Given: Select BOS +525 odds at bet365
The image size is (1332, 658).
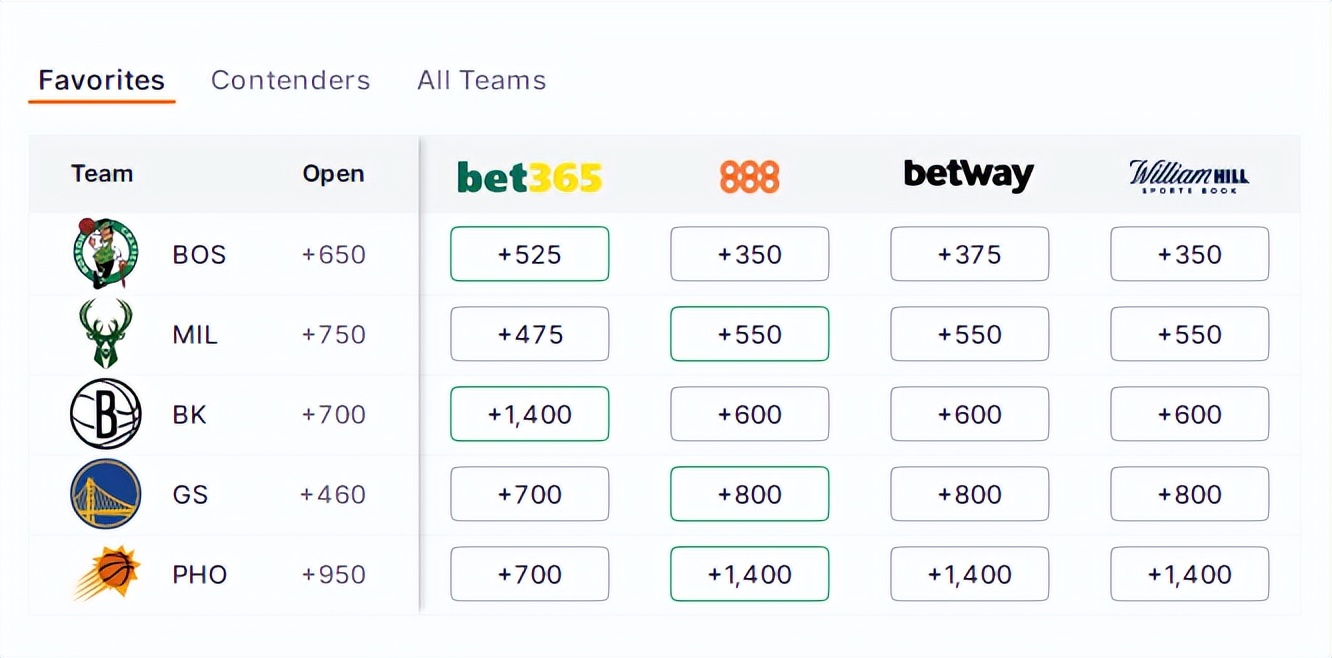Looking at the screenshot, I should click(529, 254).
